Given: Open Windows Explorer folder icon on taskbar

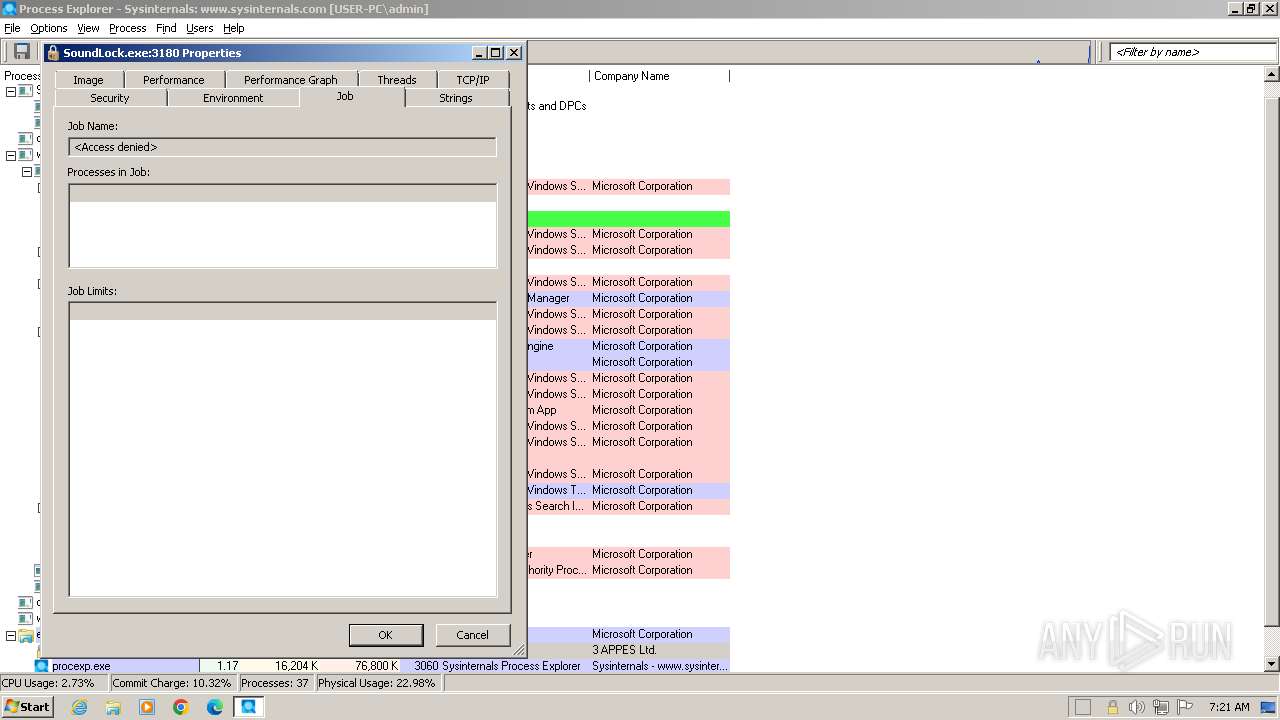Looking at the screenshot, I should click(x=113, y=707).
